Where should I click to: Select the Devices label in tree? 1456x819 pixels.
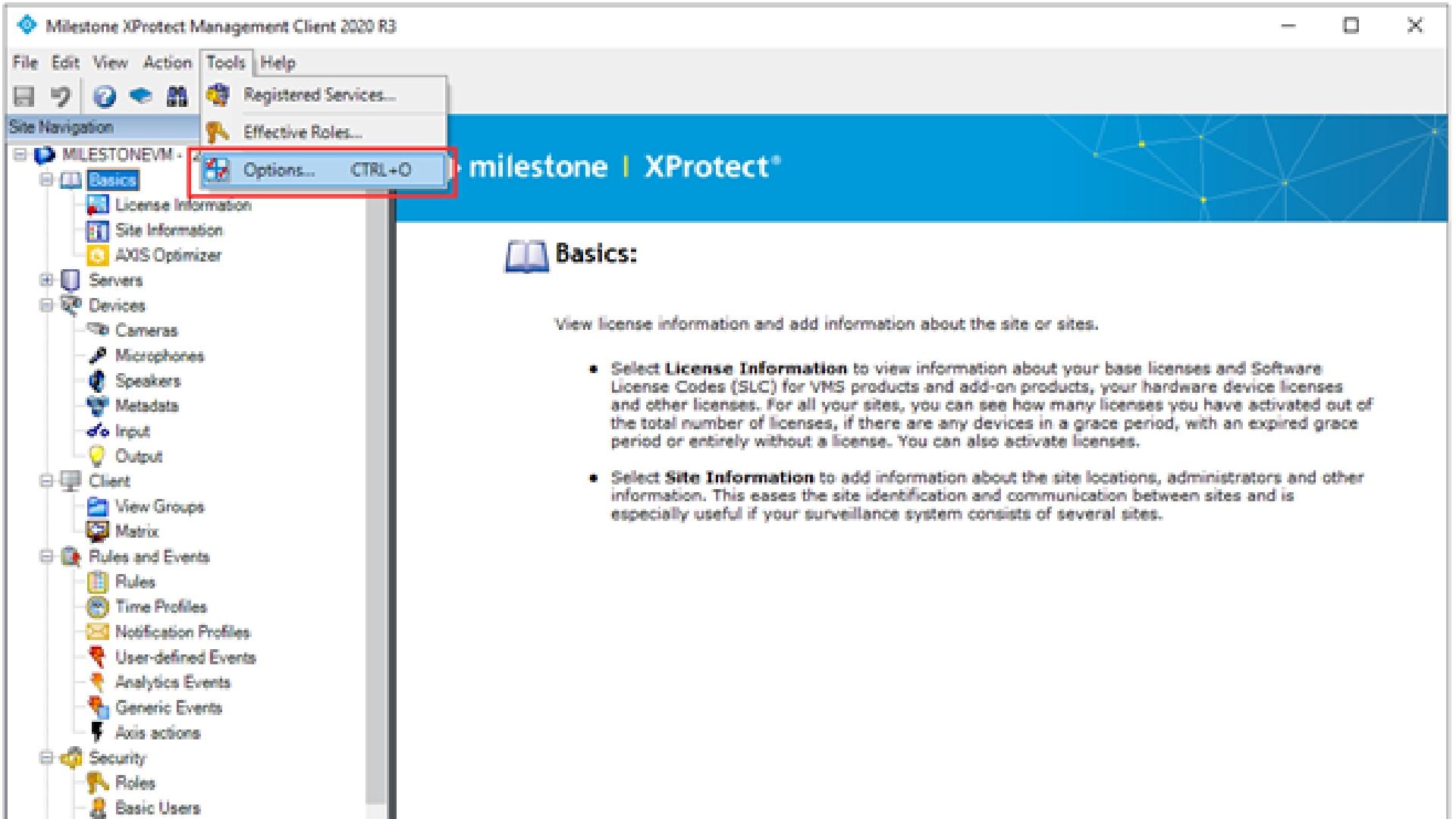[117, 306]
